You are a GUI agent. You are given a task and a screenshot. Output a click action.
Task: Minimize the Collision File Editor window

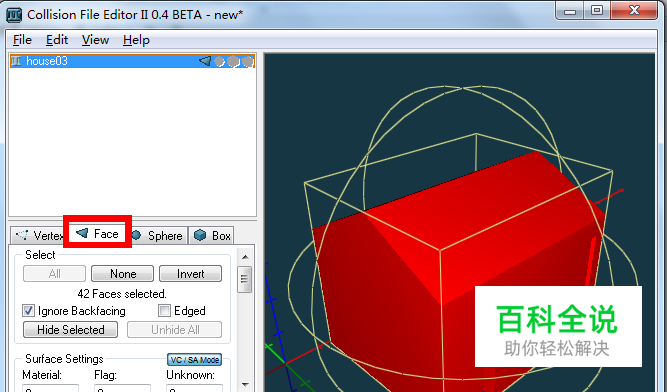point(570,11)
